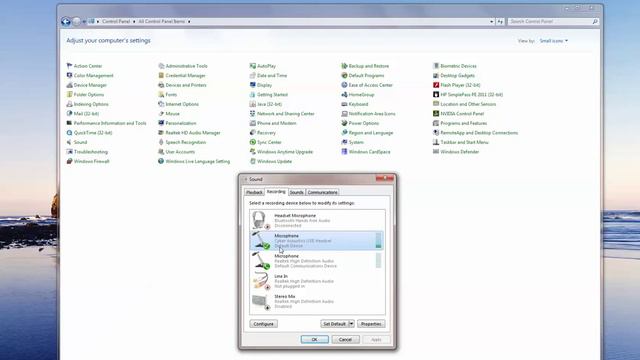The width and height of the screenshot is (640, 360).
Task: Confirm with the OK button
Action: tap(314, 339)
